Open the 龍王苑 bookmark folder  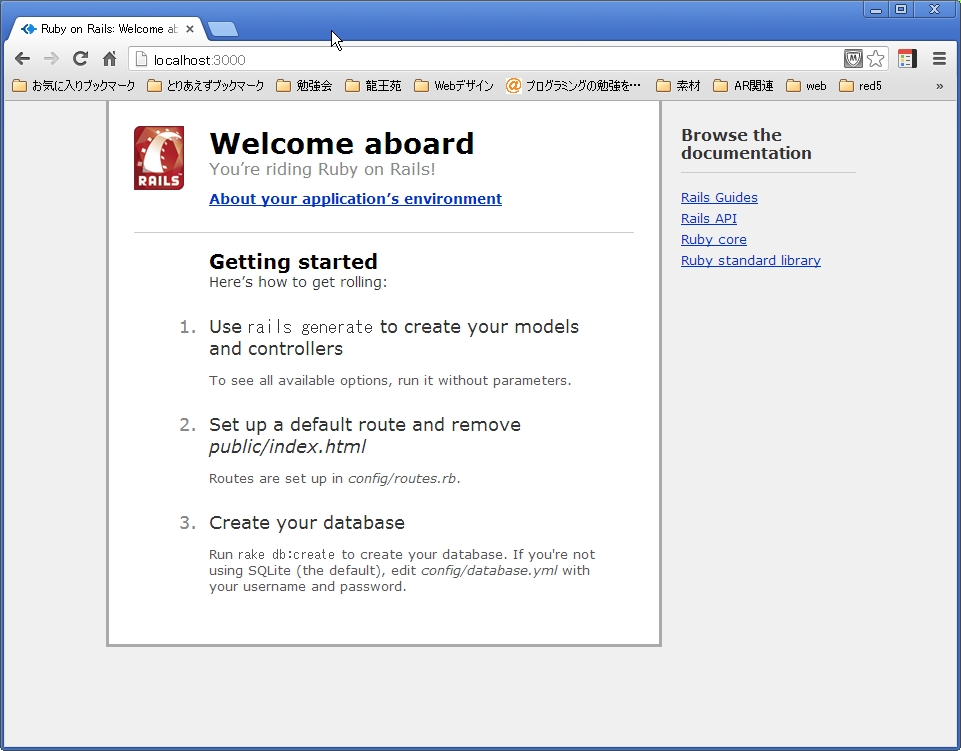pyautogui.click(x=373, y=86)
